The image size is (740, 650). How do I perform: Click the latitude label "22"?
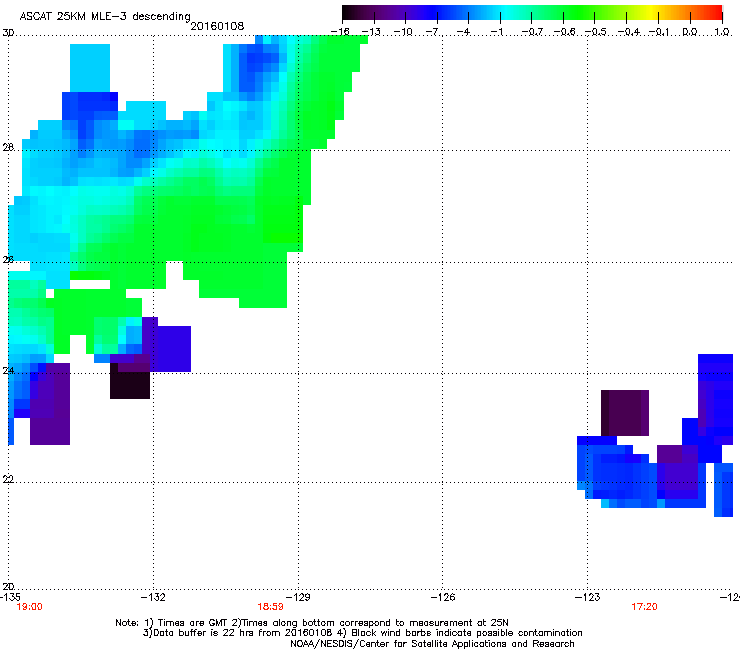tap(8, 480)
